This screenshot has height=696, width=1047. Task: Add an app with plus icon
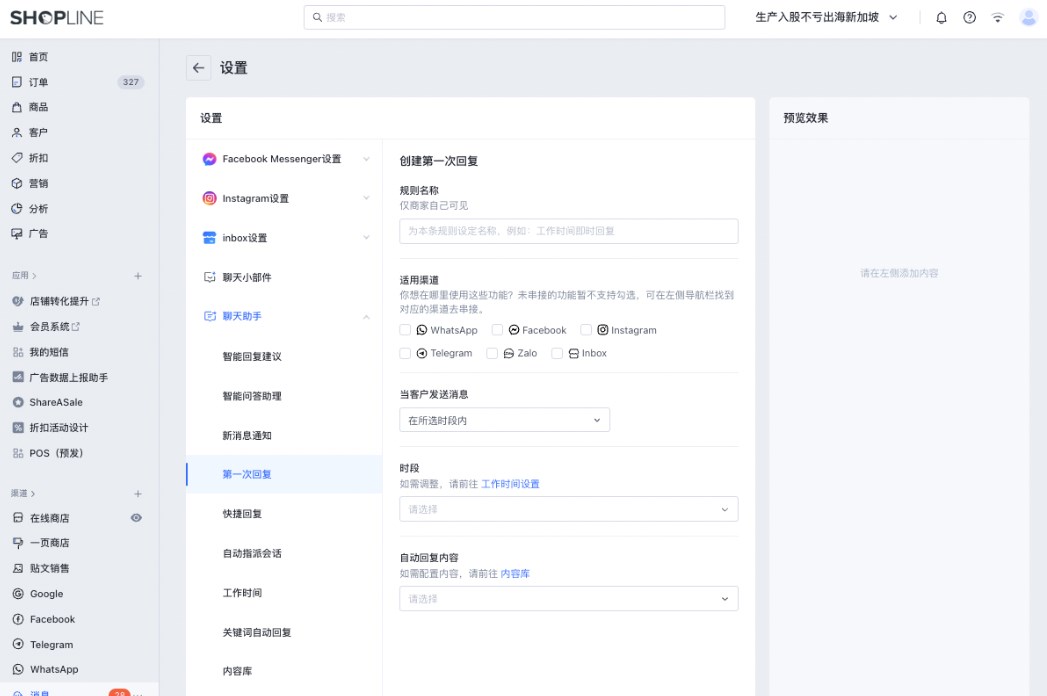(x=138, y=276)
